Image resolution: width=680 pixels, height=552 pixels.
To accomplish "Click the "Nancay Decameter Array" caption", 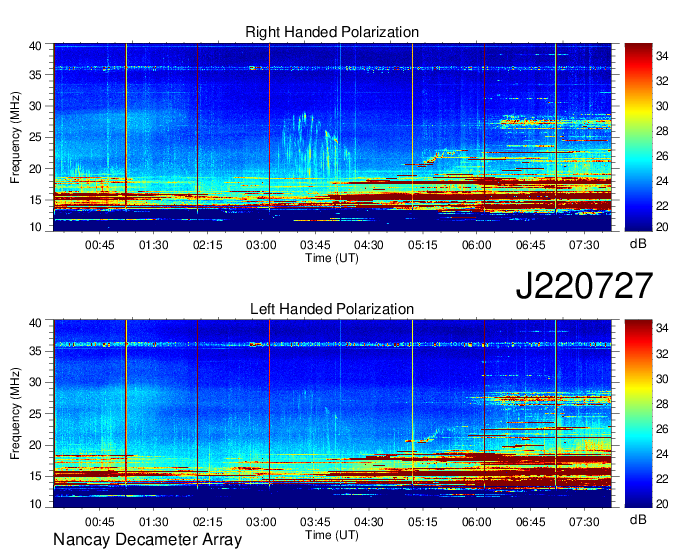I will [147, 539].
